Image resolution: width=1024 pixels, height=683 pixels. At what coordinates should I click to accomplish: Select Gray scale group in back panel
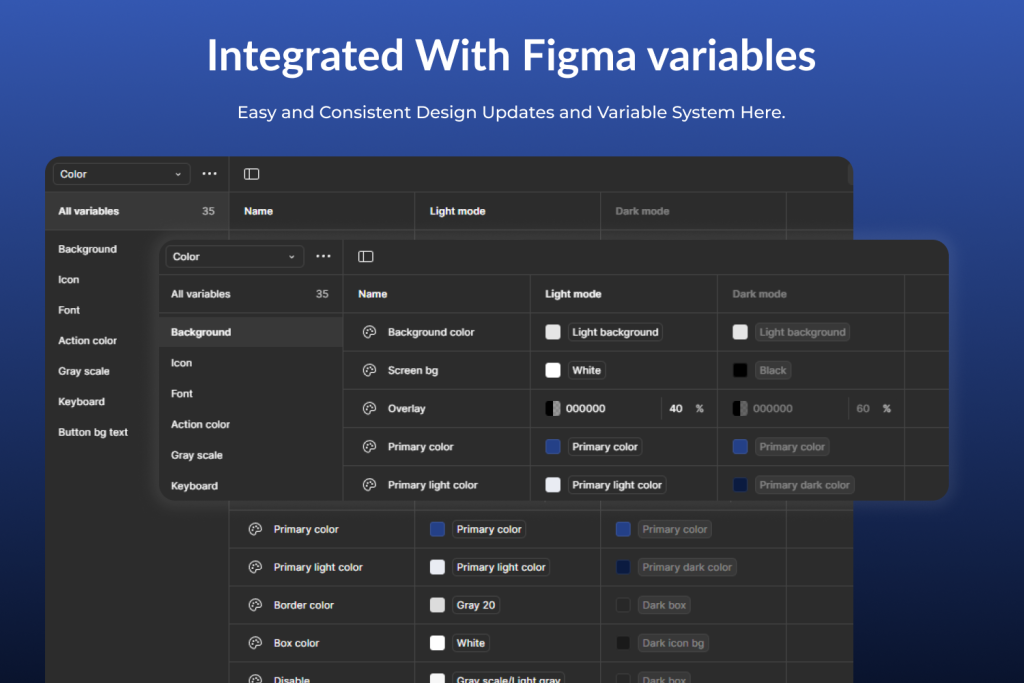coord(84,372)
